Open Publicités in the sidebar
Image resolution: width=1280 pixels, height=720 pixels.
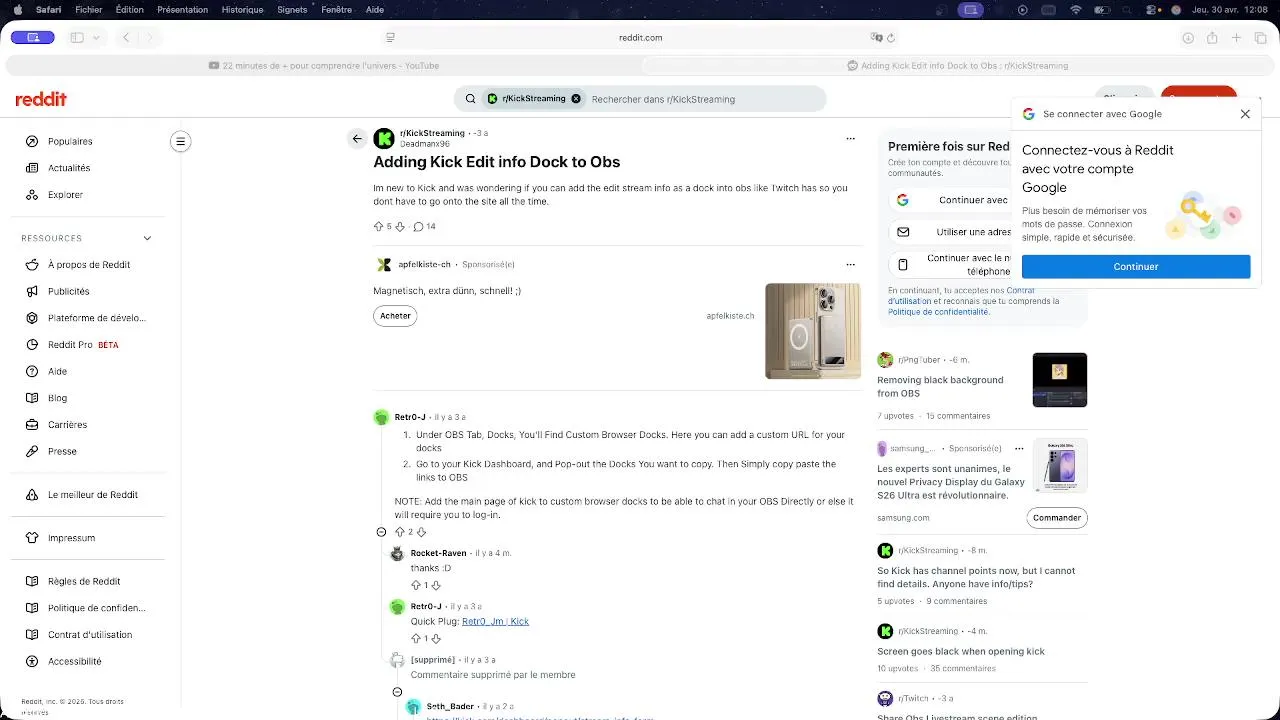(69, 292)
